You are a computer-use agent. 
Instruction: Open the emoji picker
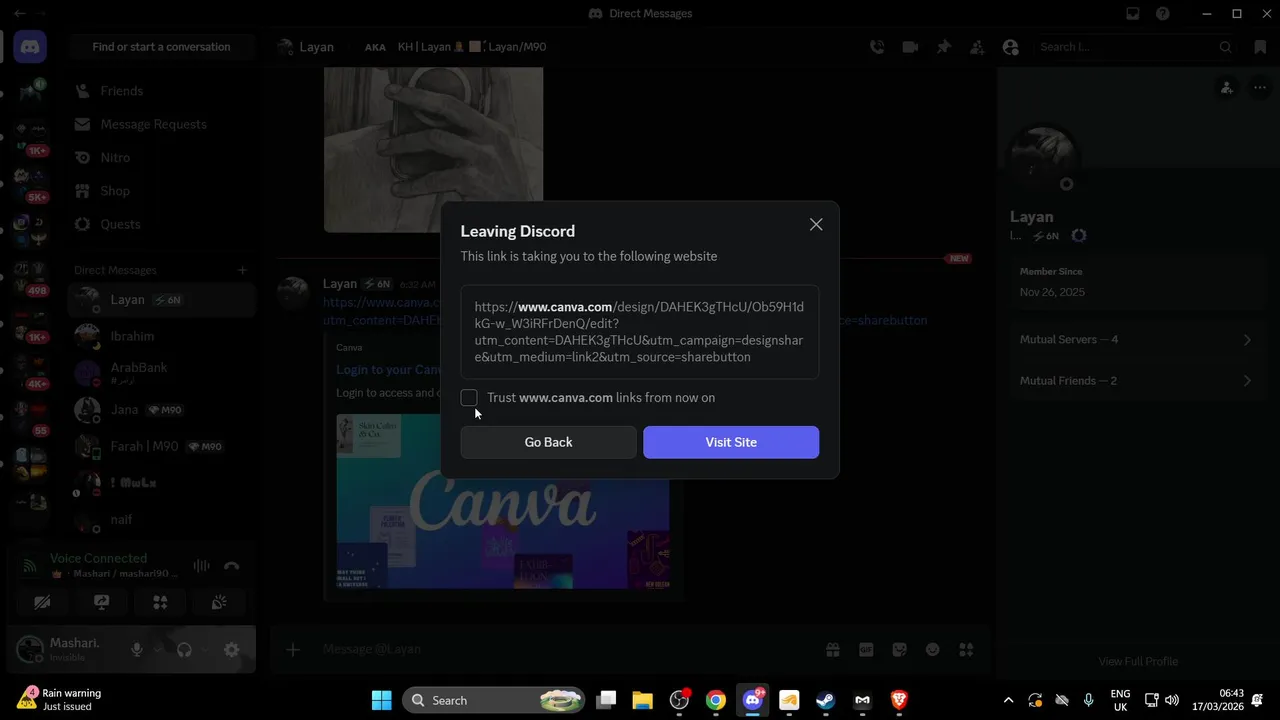(x=933, y=650)
